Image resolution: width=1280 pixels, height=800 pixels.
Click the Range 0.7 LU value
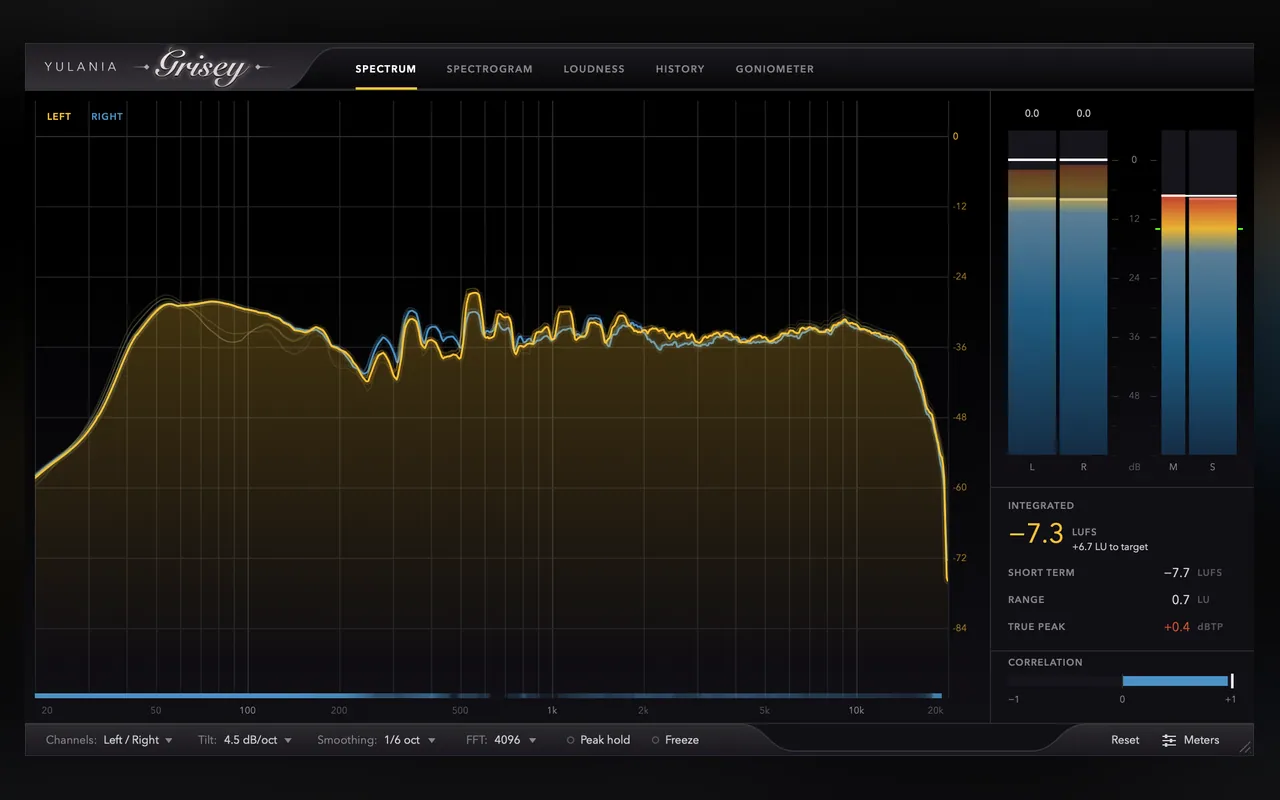tap(1181, 600)
